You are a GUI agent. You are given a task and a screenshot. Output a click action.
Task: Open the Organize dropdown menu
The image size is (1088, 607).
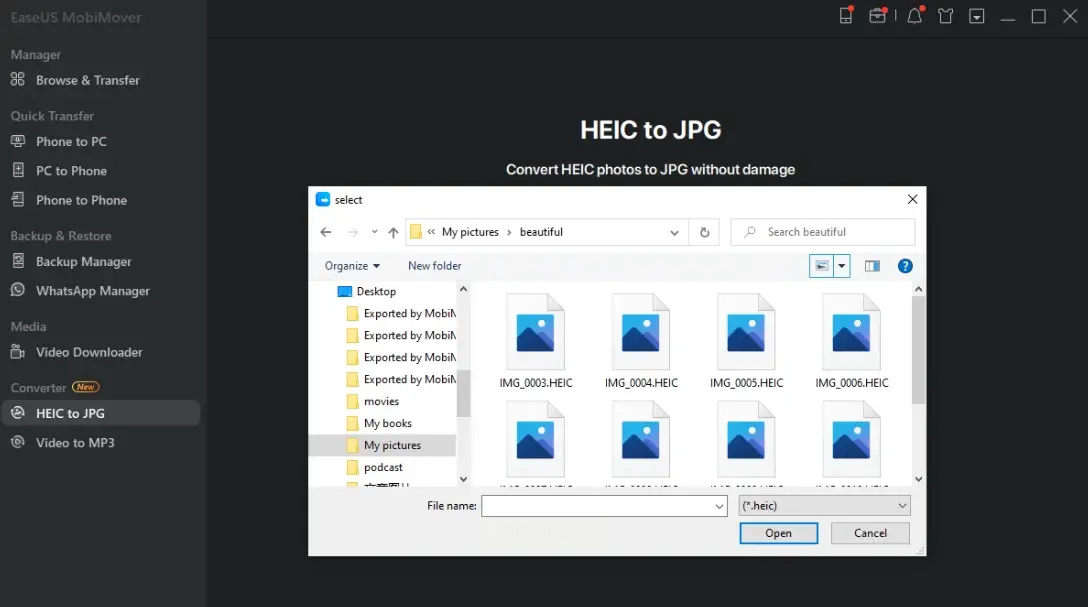352,266
